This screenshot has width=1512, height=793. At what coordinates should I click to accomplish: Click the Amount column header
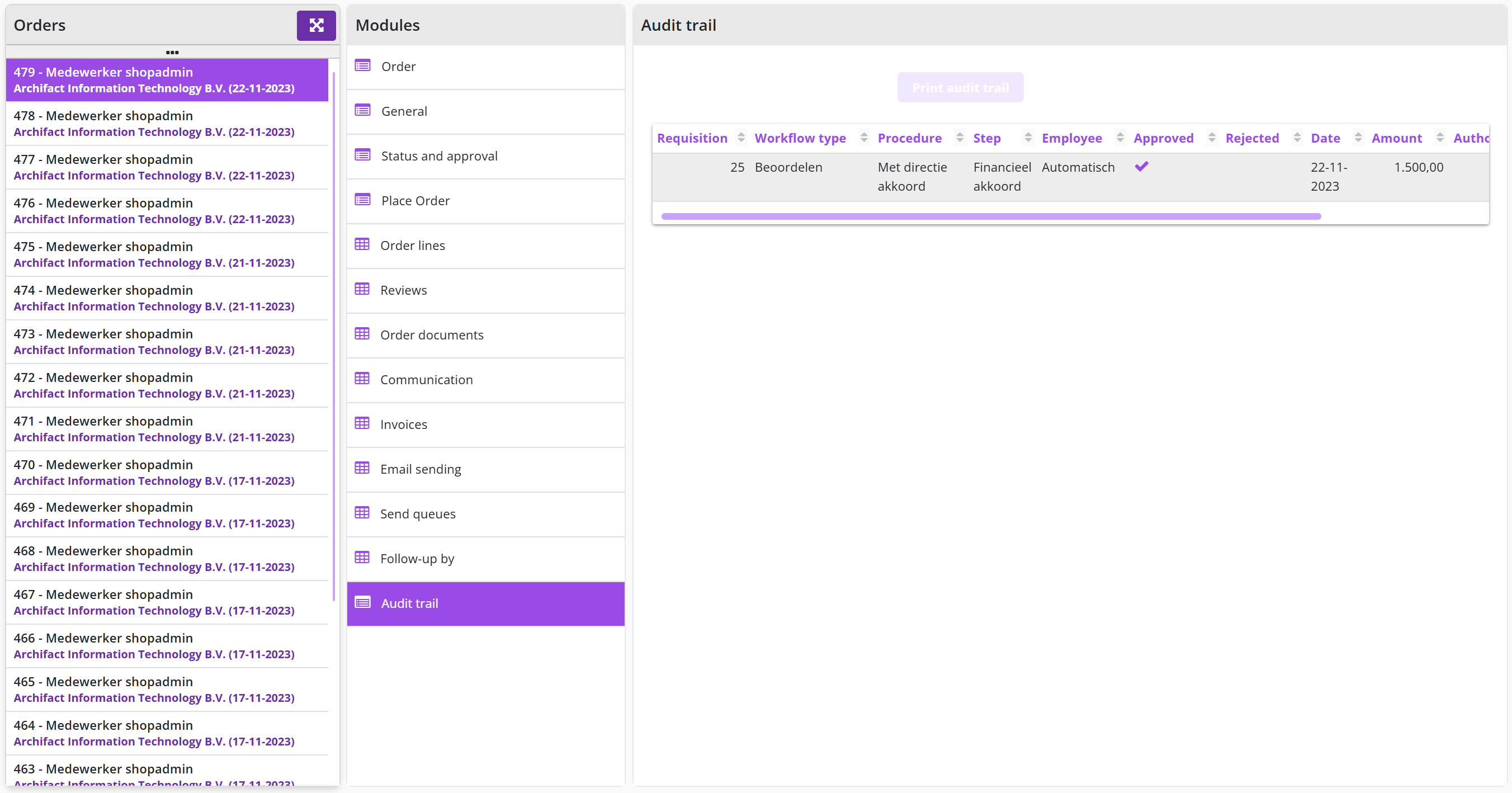(x=1396, y=138)
